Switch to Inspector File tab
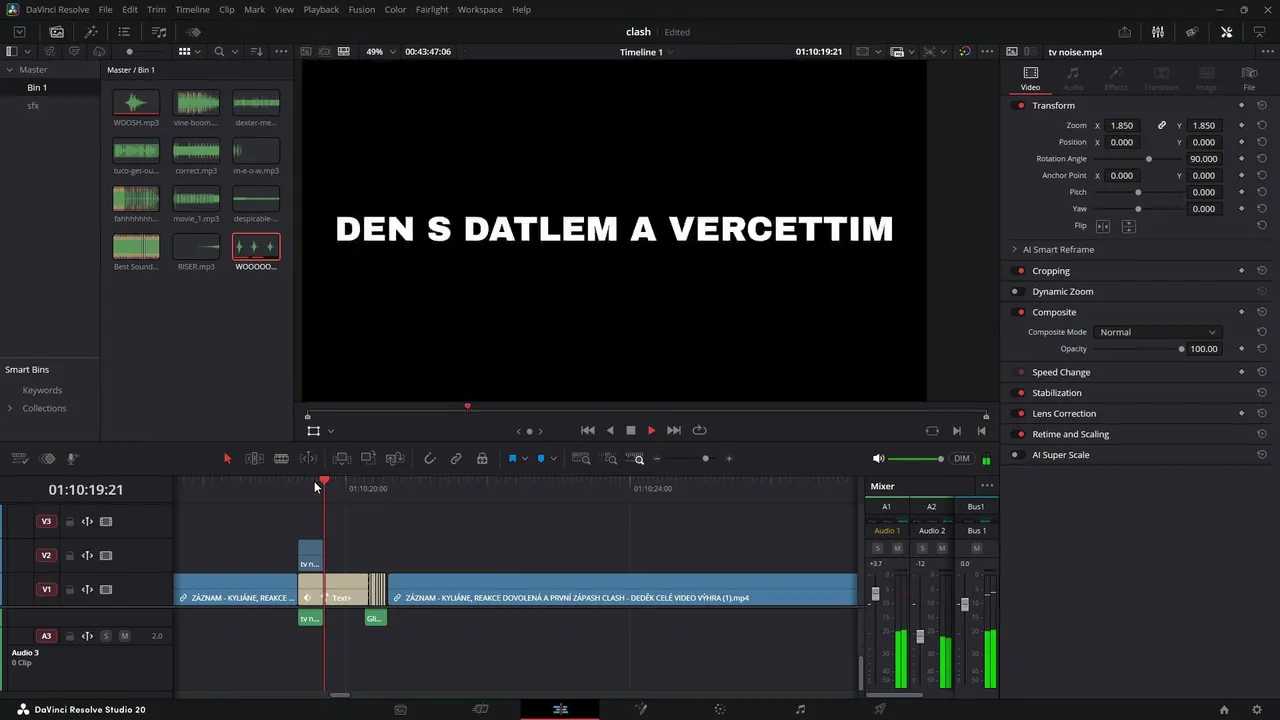This screenshot has width=1280, height=720. pos(1249,78)
